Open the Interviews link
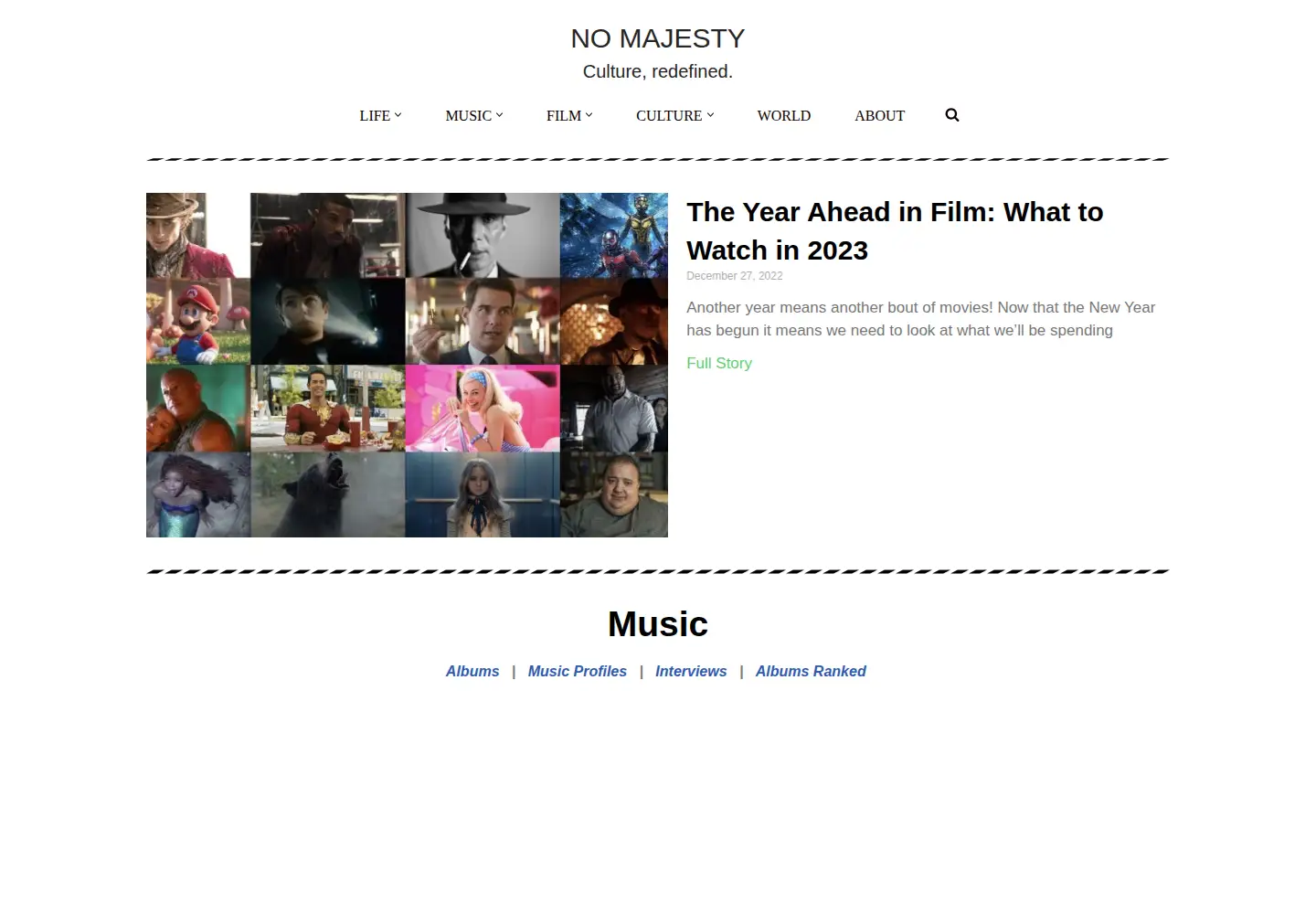The width and height of the screenshot is (1316, 914). pyautogui.click(x=691, y=671)
